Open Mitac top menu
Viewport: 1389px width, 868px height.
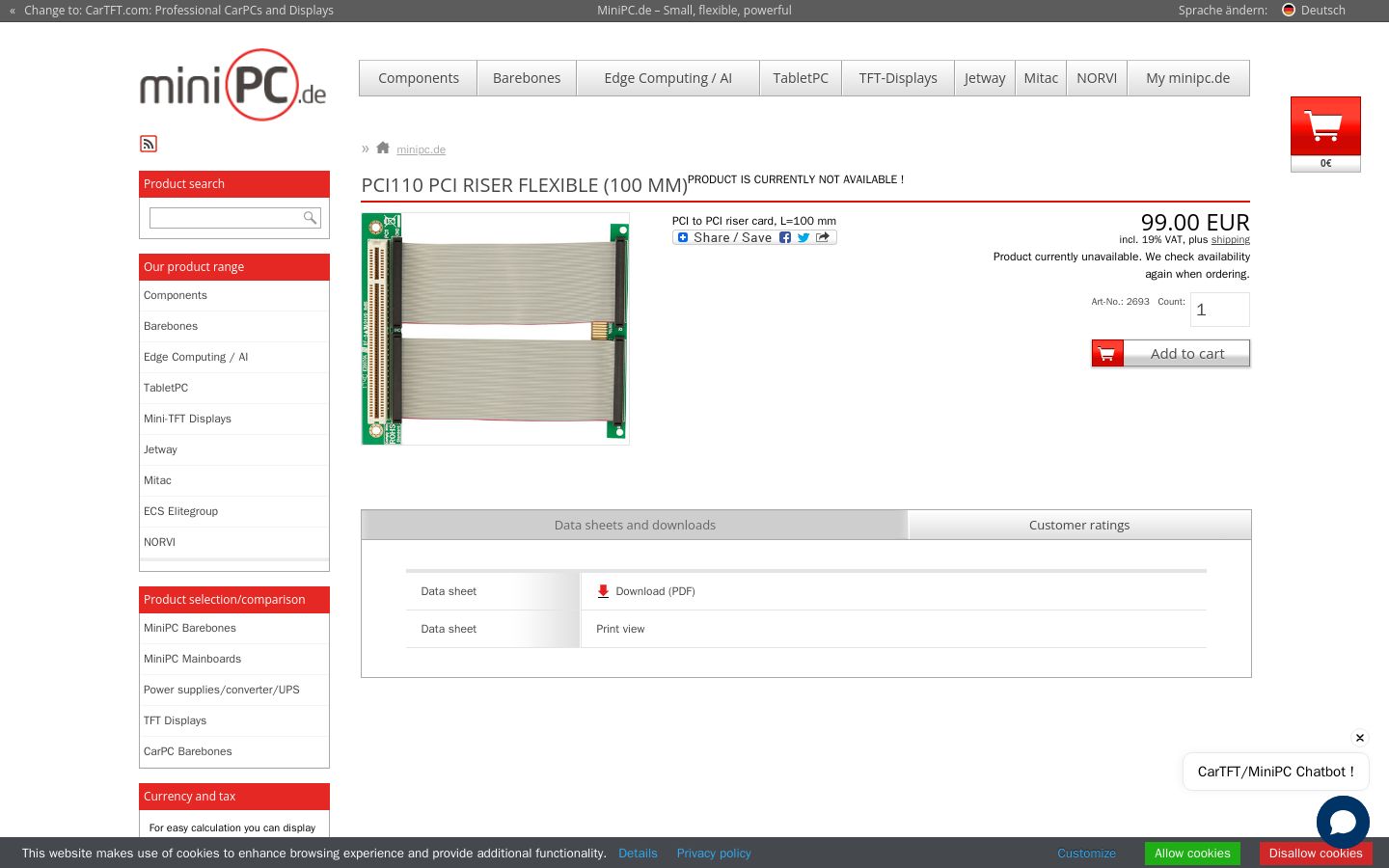tap(1041, 78)
